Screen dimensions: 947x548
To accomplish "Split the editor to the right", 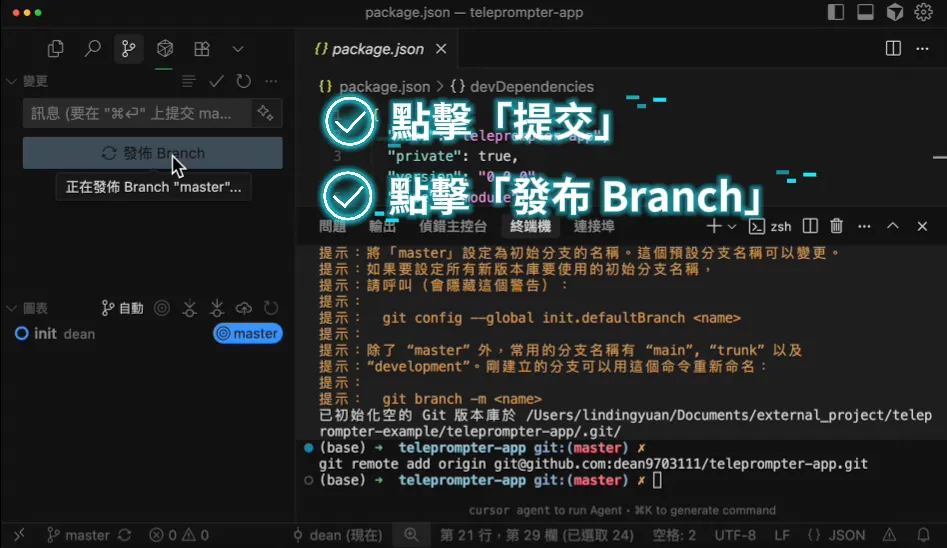I will (893, 48).
